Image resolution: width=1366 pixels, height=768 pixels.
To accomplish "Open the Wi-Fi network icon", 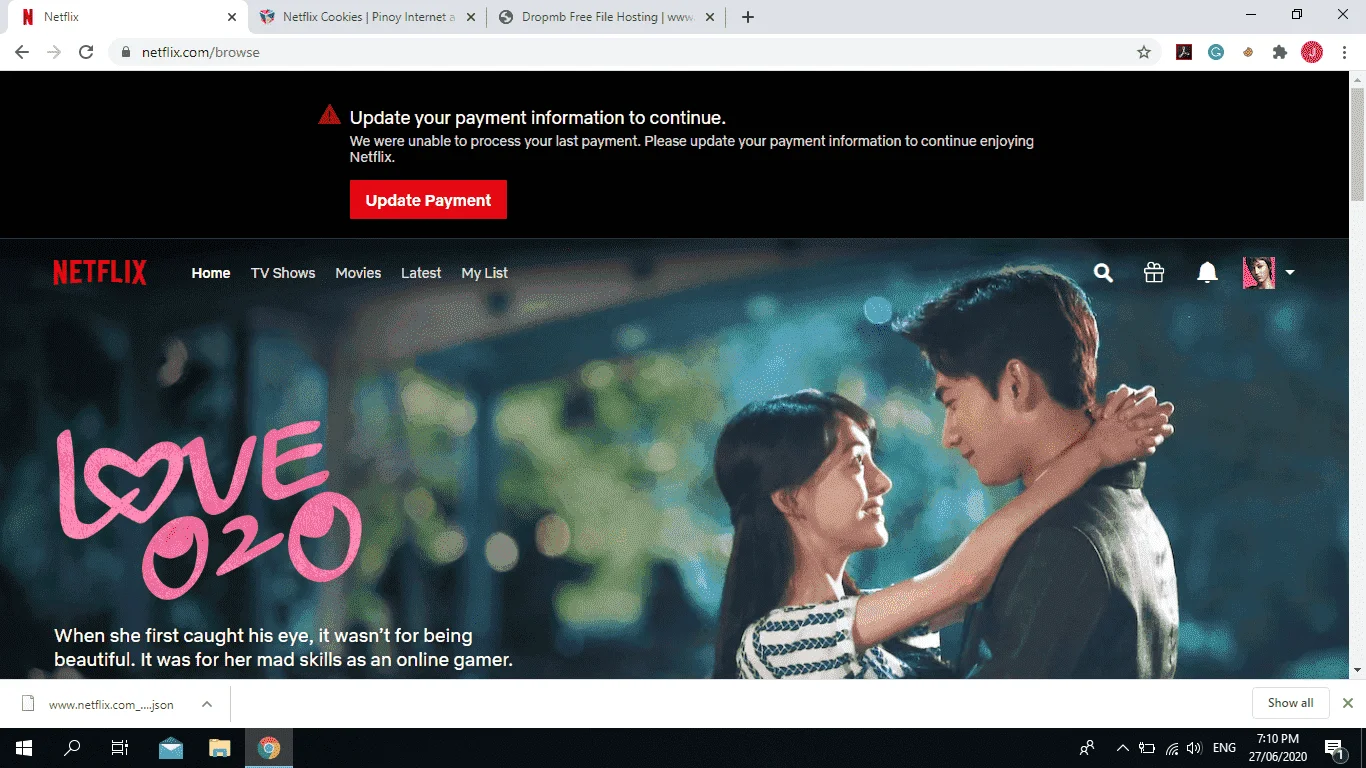I will 1171,748.
